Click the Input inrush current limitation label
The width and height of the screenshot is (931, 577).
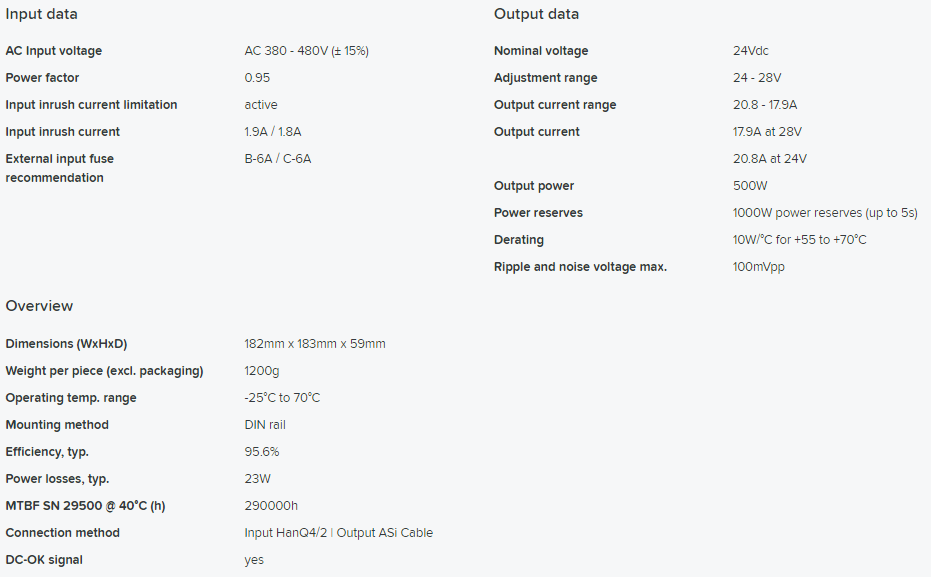tap(91, 105)
